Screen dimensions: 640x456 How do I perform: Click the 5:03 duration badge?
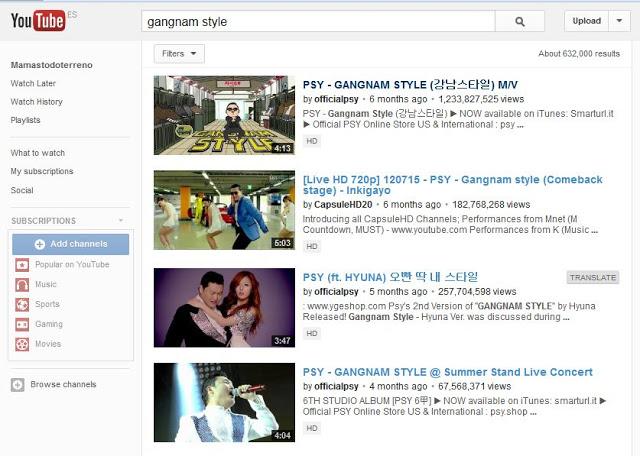[282, 243]
